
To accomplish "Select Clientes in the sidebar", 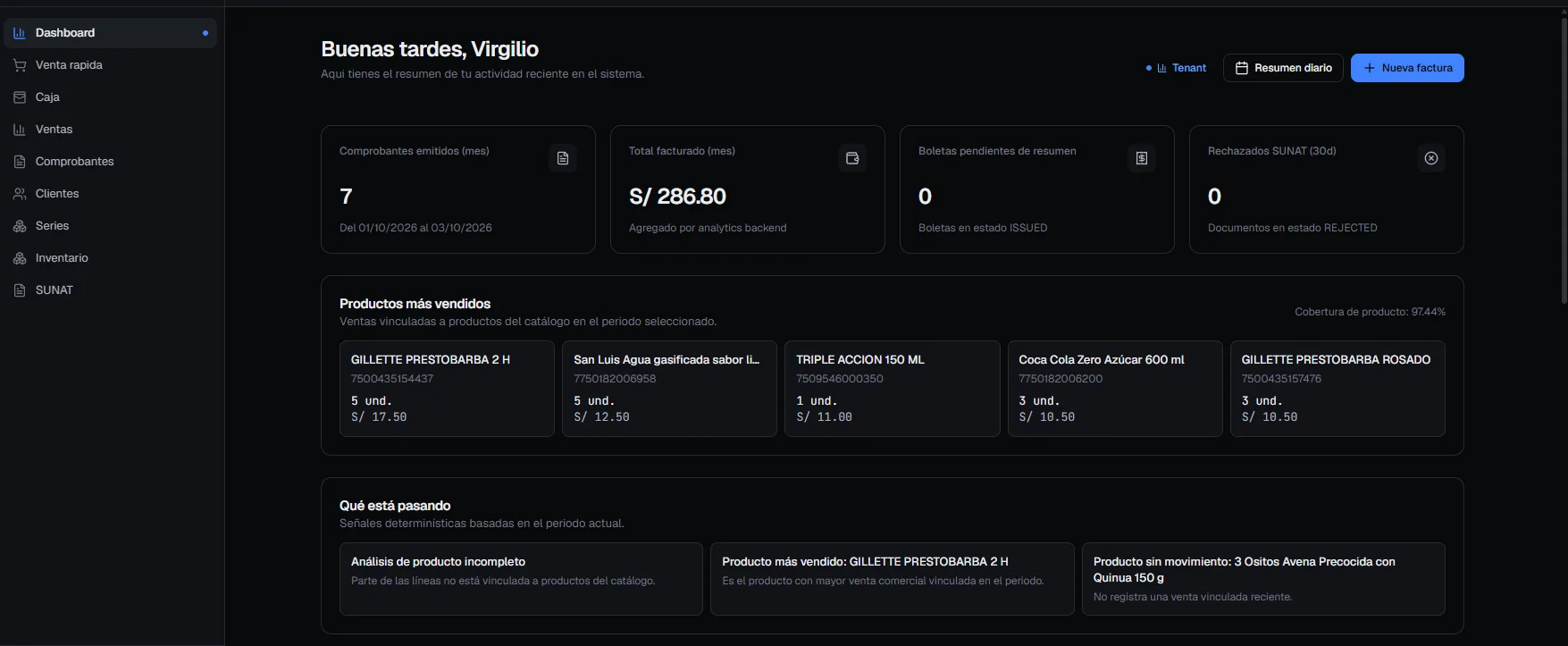I will tap(111, 194).
